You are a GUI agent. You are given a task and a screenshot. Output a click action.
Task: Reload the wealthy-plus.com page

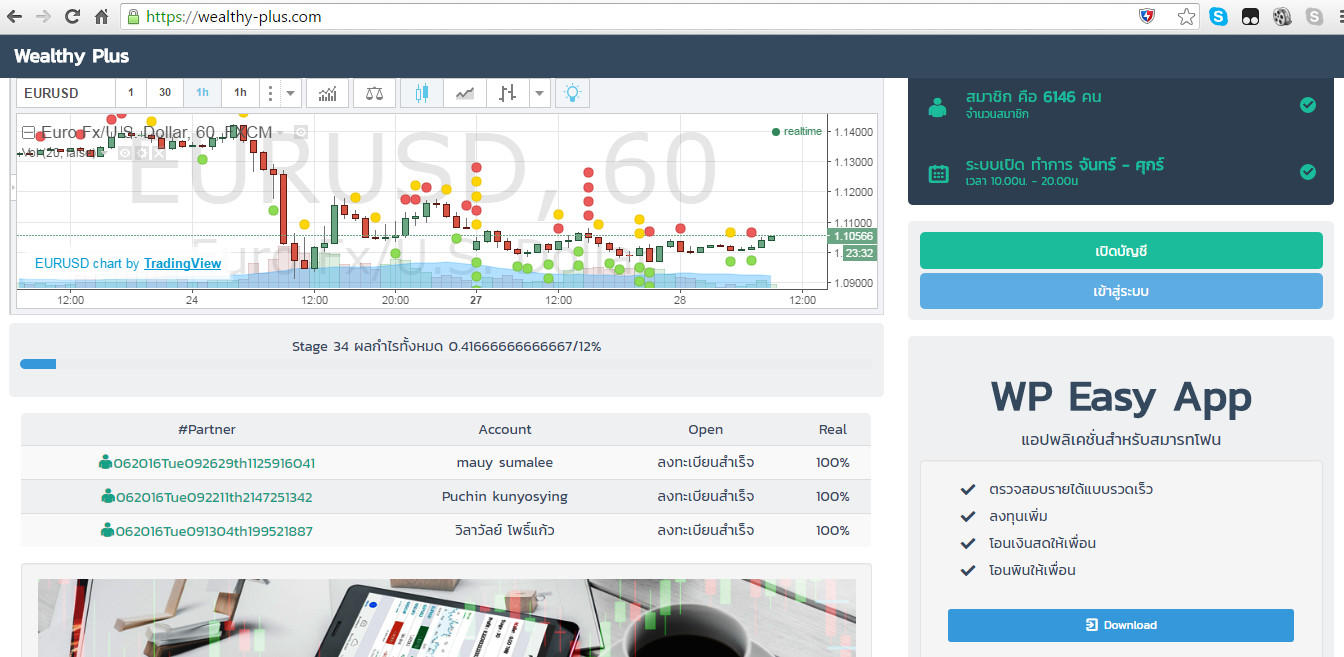(72, 16)
